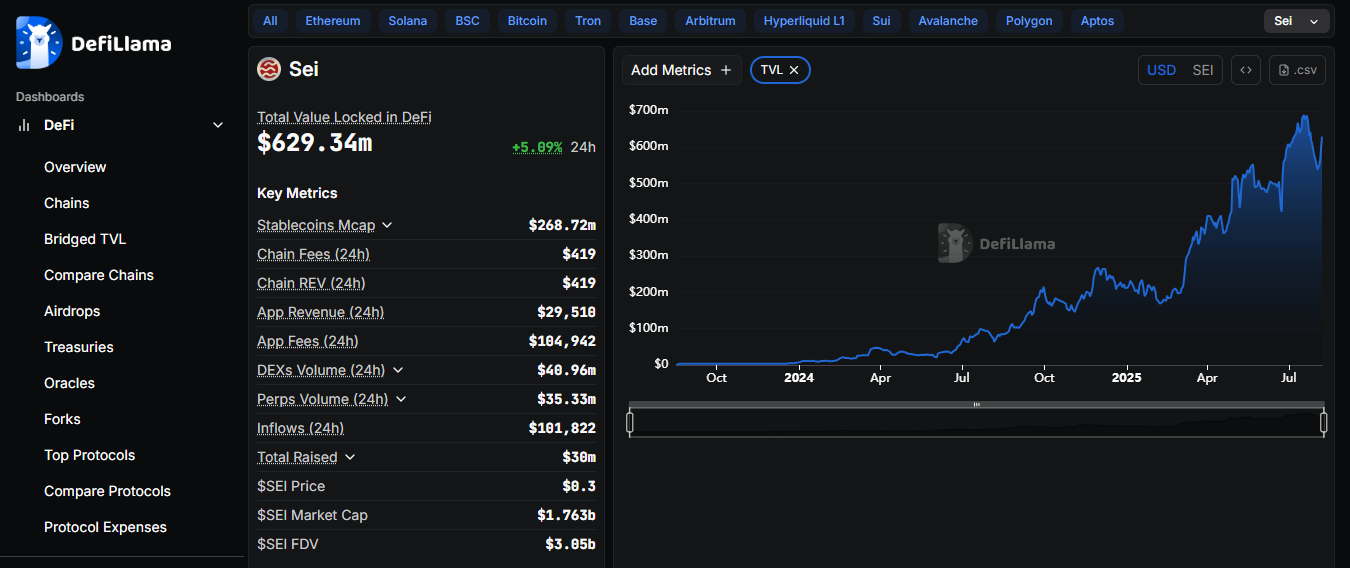
Task: Expand Perps Volume (24h) details
Action: click(401, 399)
